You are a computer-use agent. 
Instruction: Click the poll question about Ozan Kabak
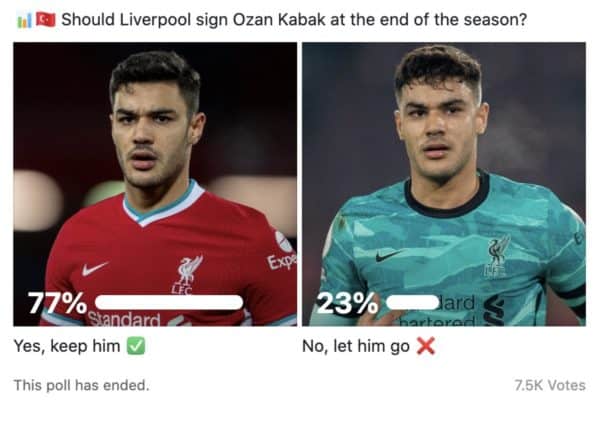(x=294, y=20)
